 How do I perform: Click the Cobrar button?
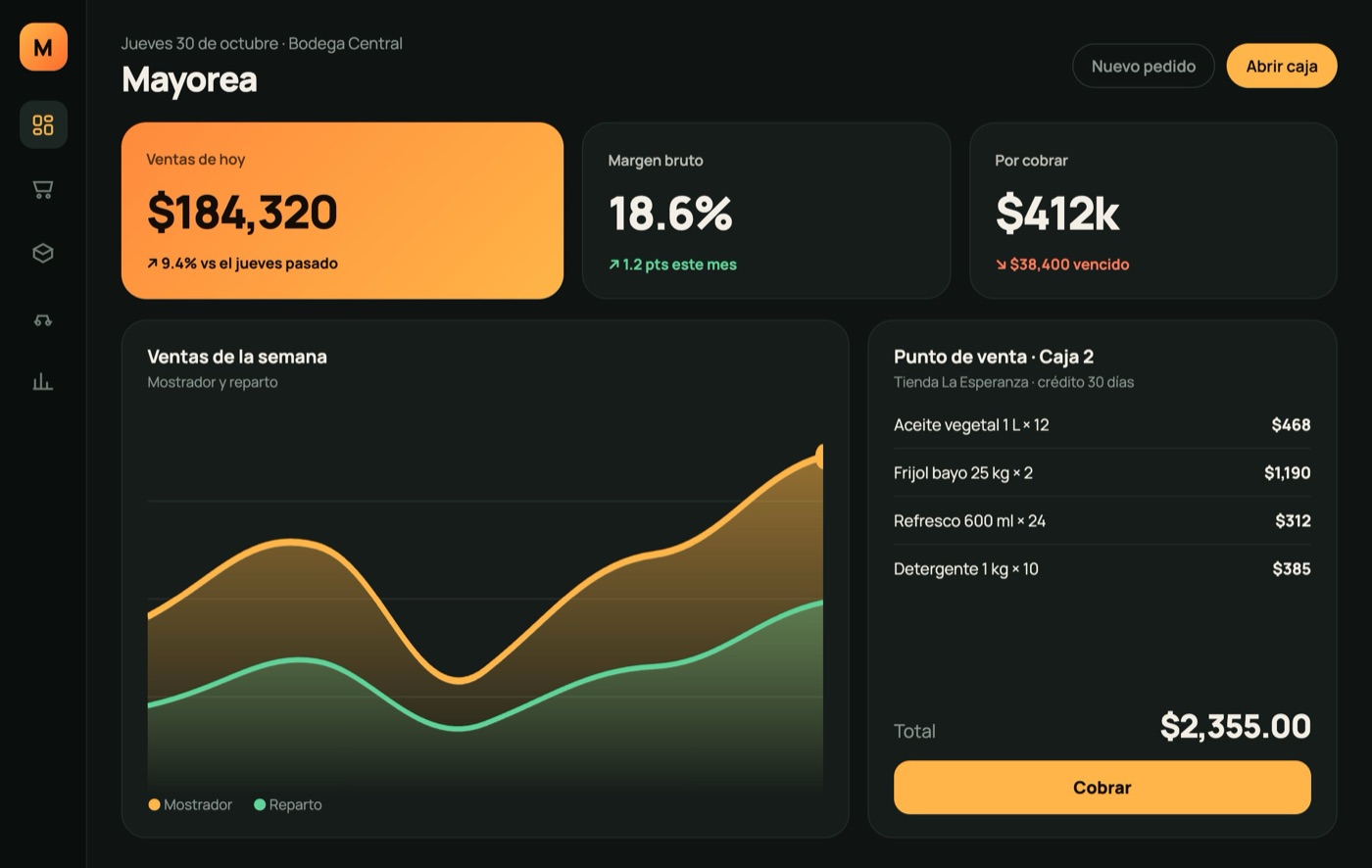[1102, 787]
